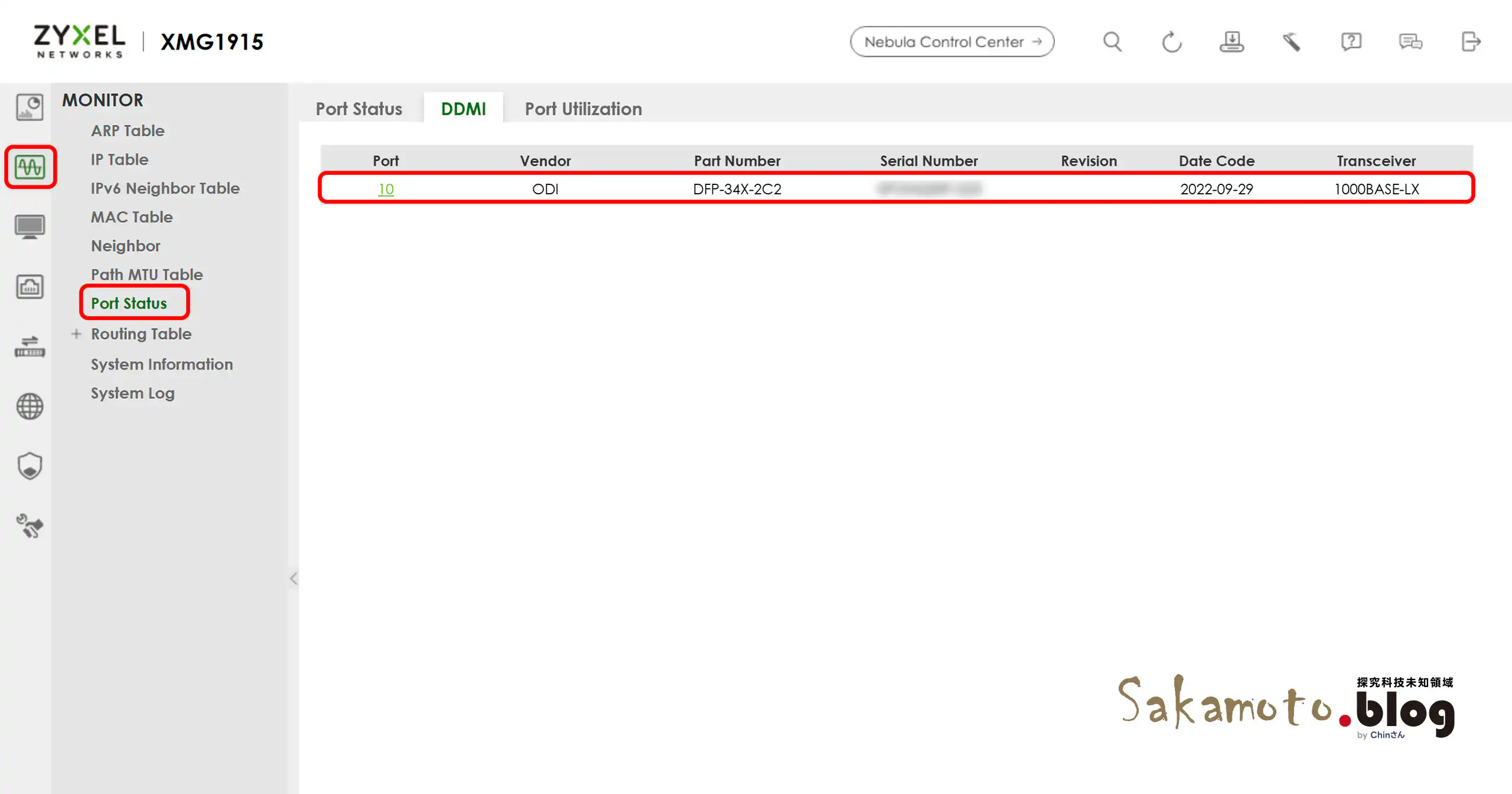Open ARP Table menu entry
1512x794 pixels.
tap(128, 131)
